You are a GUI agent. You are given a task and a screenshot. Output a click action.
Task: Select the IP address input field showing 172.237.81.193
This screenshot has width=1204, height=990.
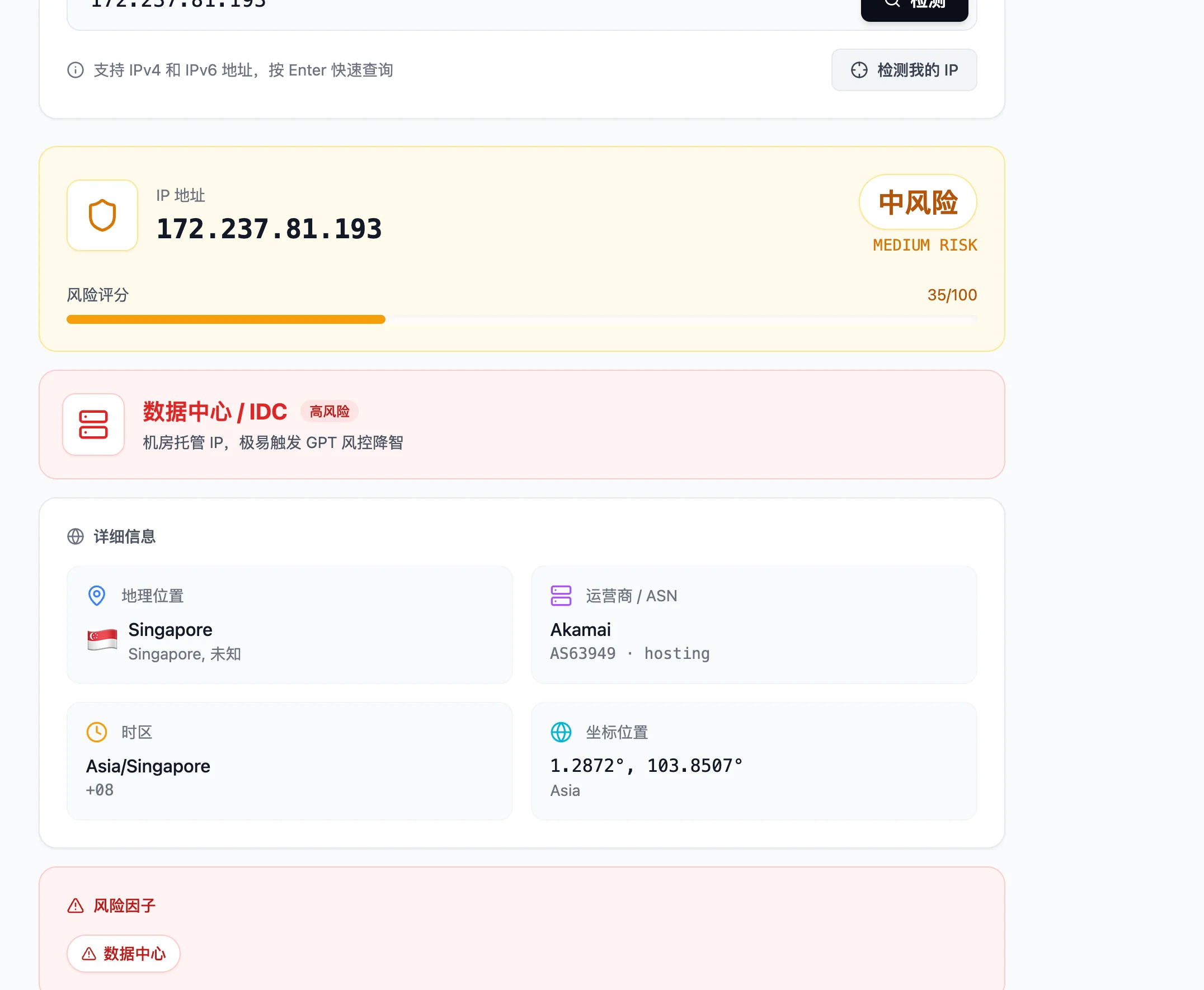[399, 6]
